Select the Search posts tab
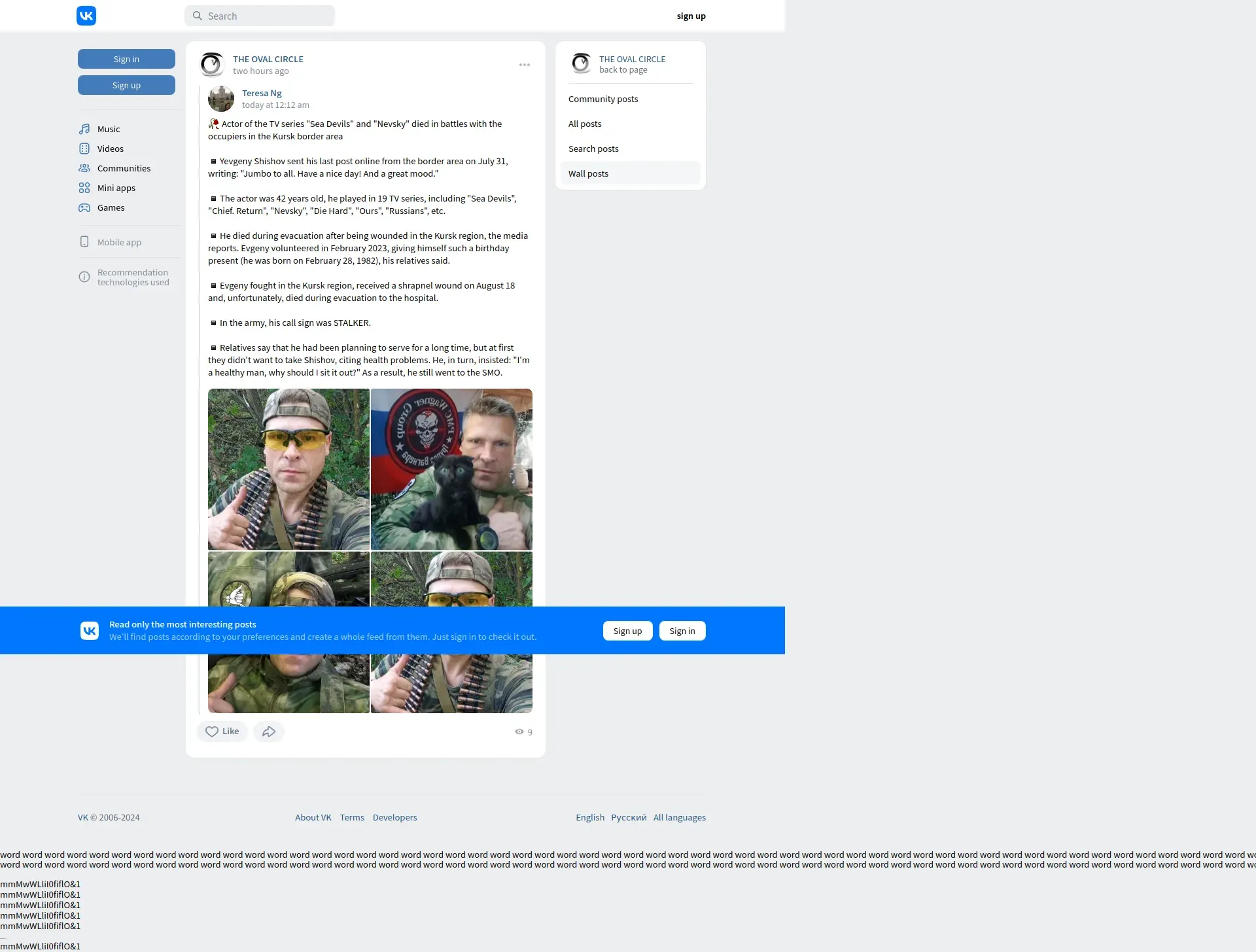Screen dimensions: 1256x952 click(x=630, y=149)
